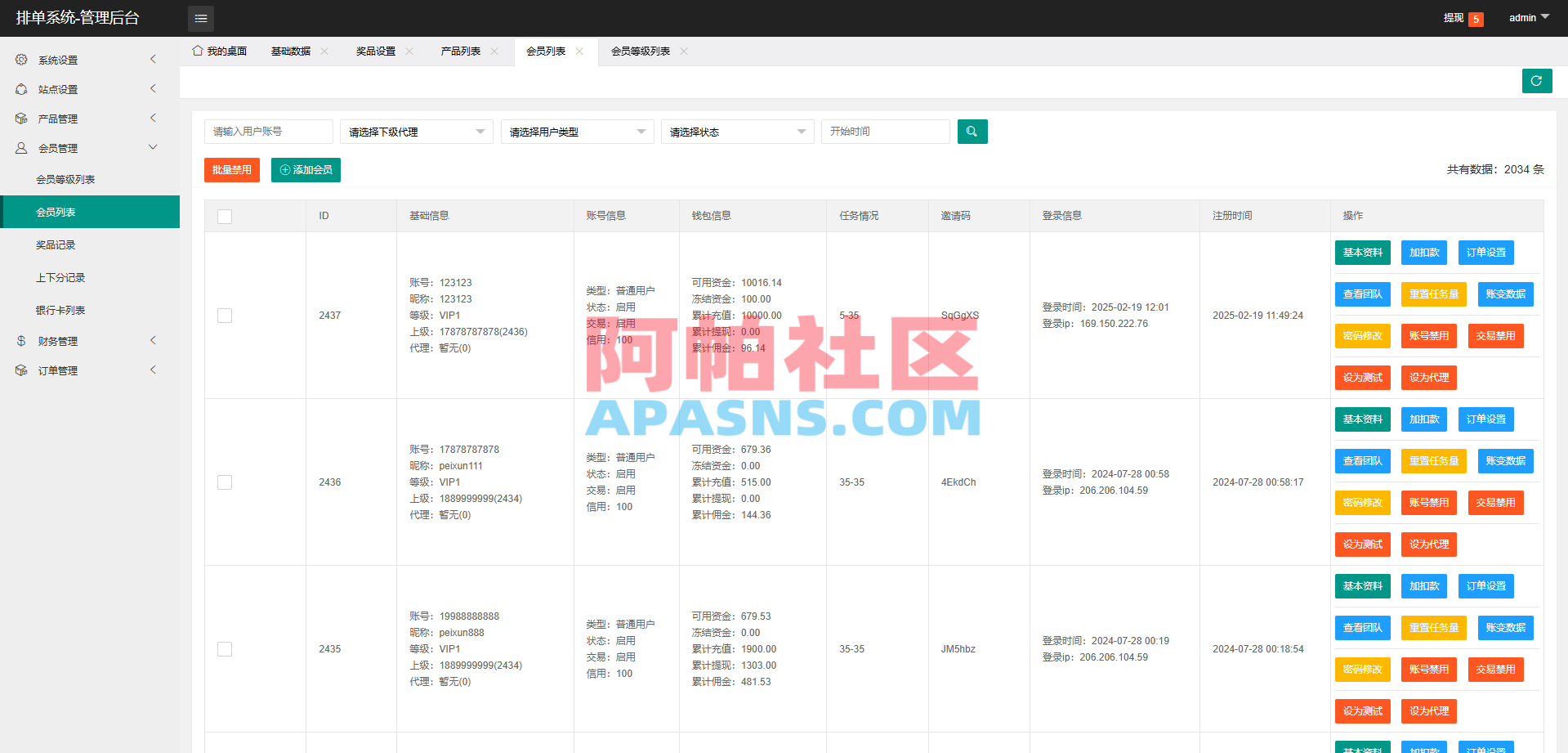Check the select-all checkbox in table header
1568x753 pixels.
(224, 216)
